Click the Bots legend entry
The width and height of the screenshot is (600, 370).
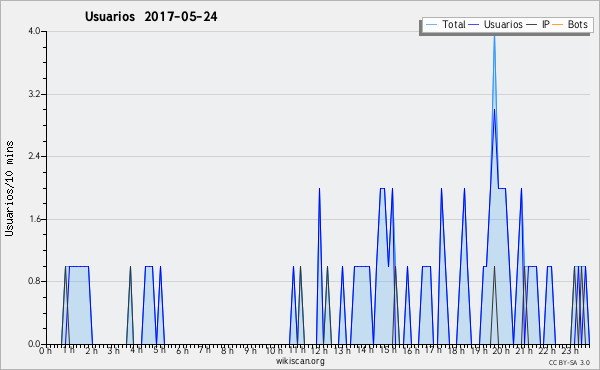click(570, 24)
